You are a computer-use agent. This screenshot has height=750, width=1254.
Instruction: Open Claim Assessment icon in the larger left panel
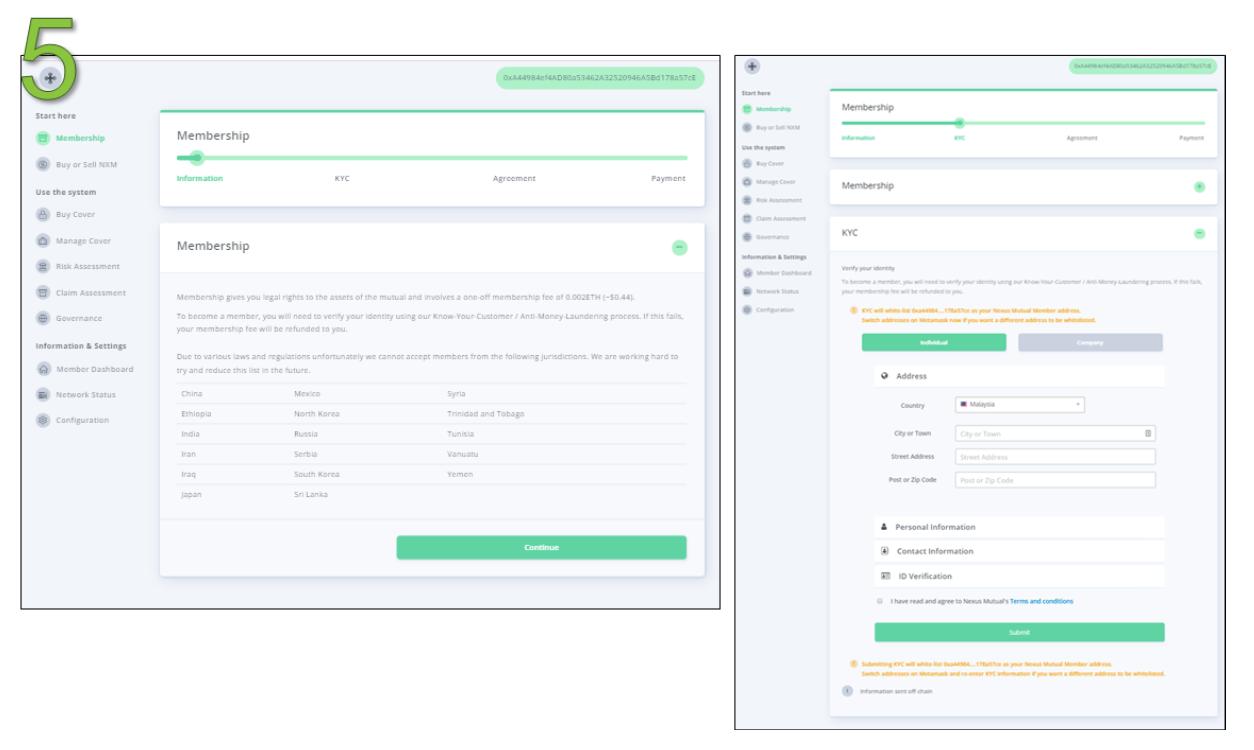pos(44,293)
